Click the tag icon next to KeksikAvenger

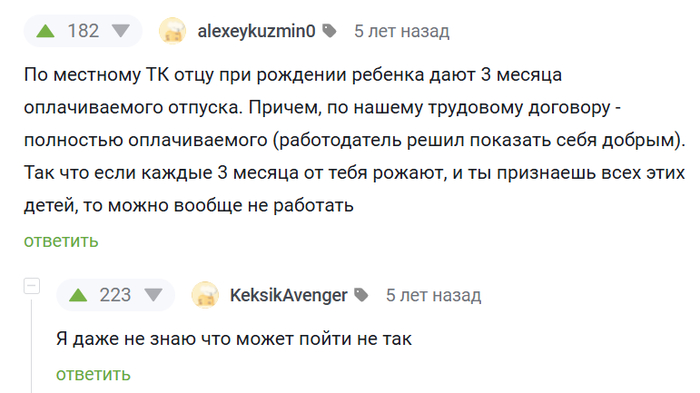point(361,295)
